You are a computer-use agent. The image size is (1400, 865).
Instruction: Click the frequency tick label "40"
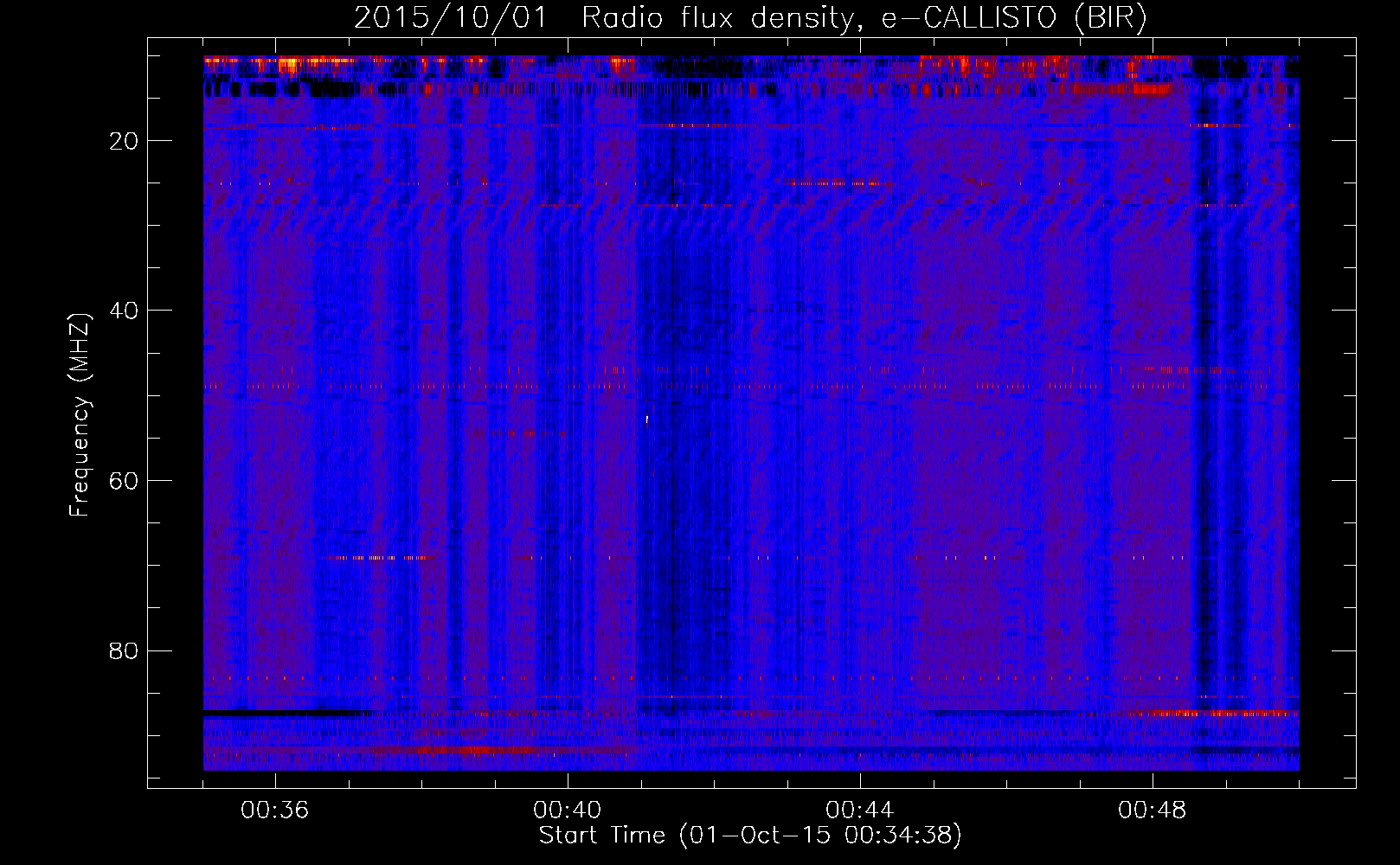pyautogui.click(x=124, y=311)
